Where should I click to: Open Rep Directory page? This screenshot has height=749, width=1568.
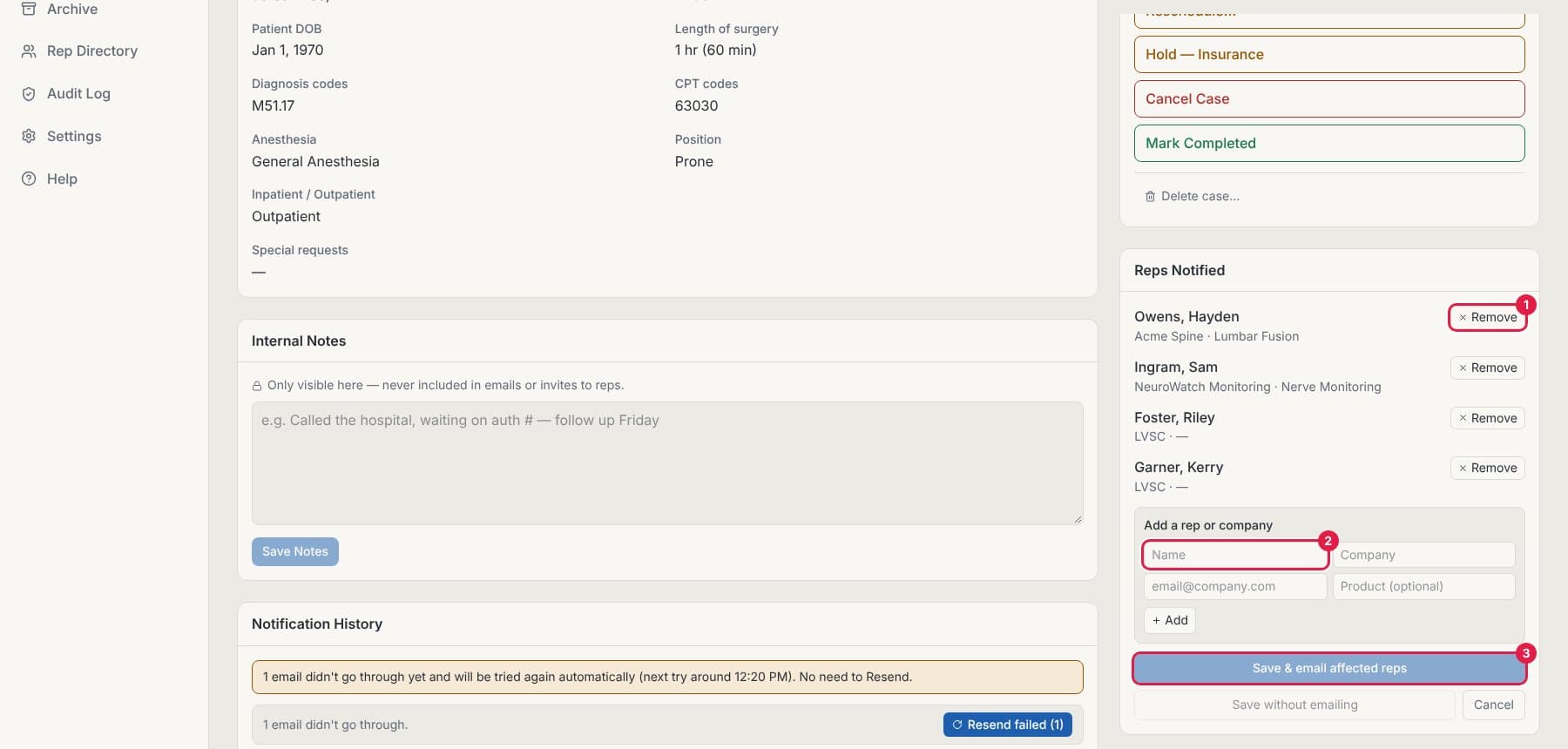91,51
